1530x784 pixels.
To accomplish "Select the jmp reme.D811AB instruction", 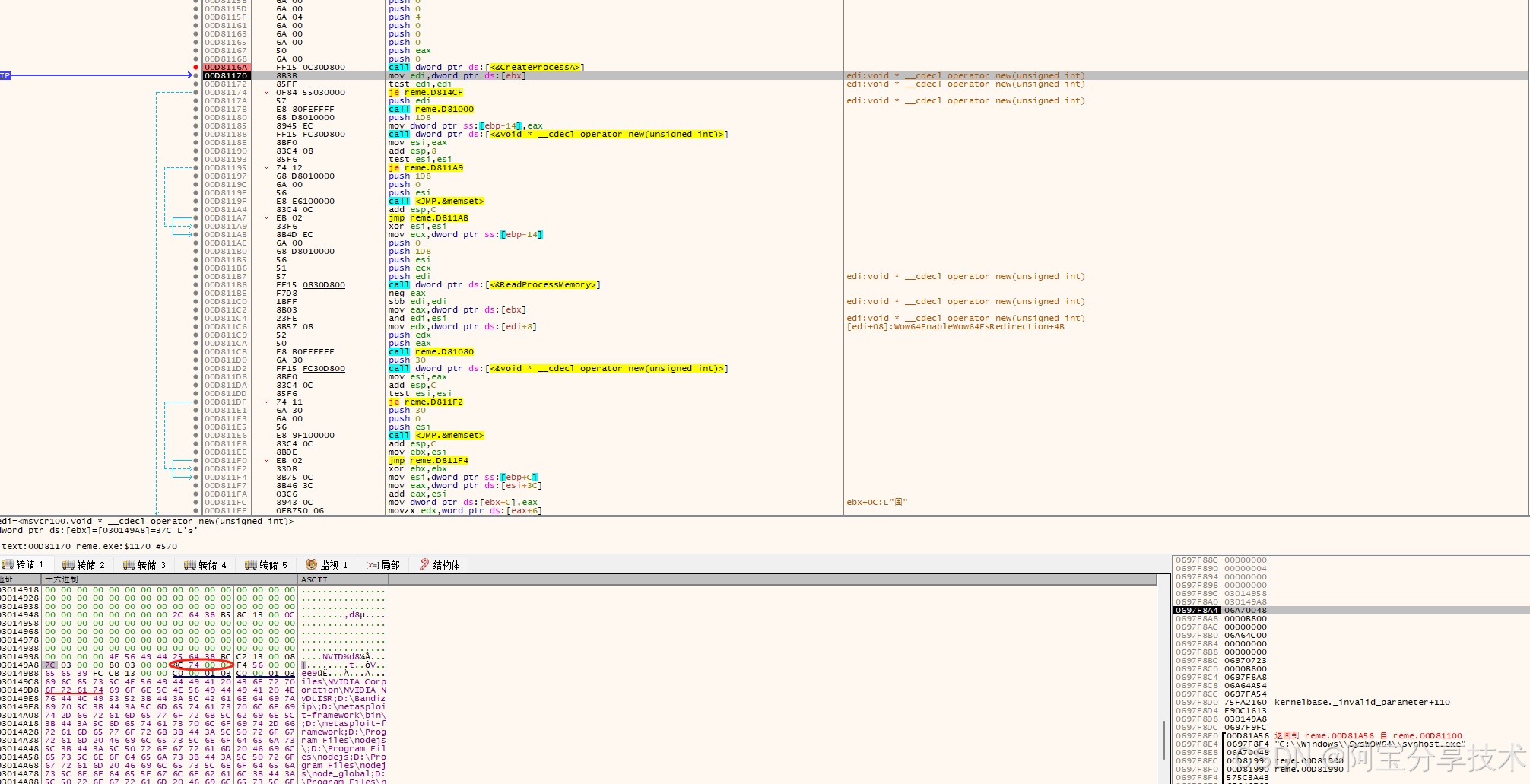I will 428,218.
